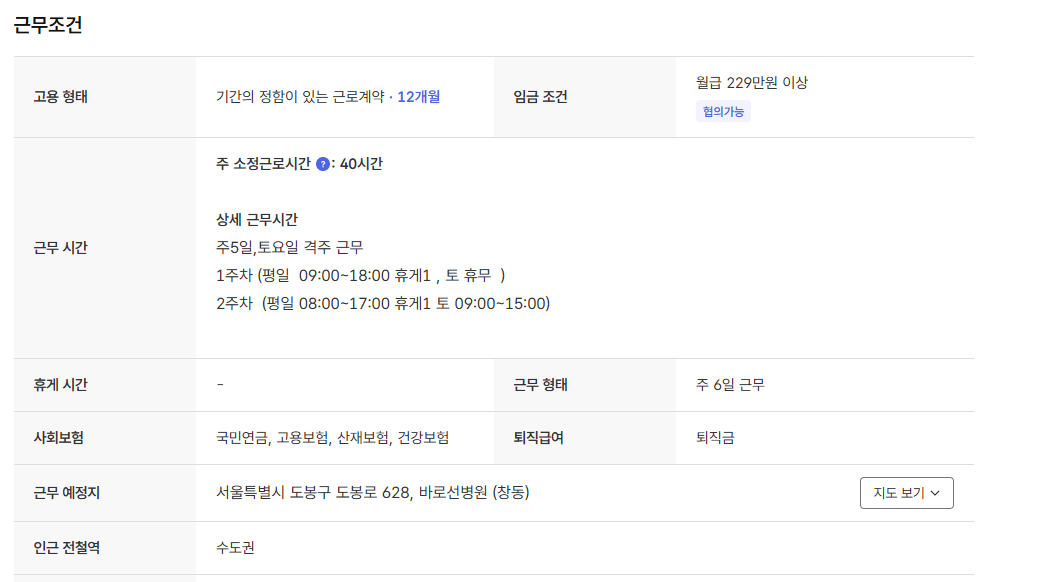This screenshot has width=1037, height=582.
Task: Click the insurance list starting with 국민연금
Action: click(332, 438)
